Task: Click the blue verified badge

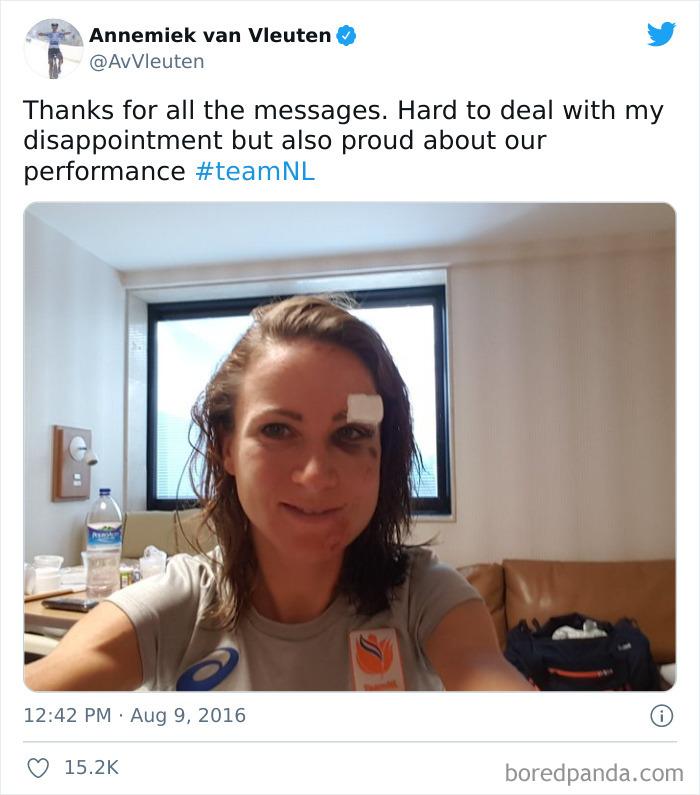Action: [346, 36]
